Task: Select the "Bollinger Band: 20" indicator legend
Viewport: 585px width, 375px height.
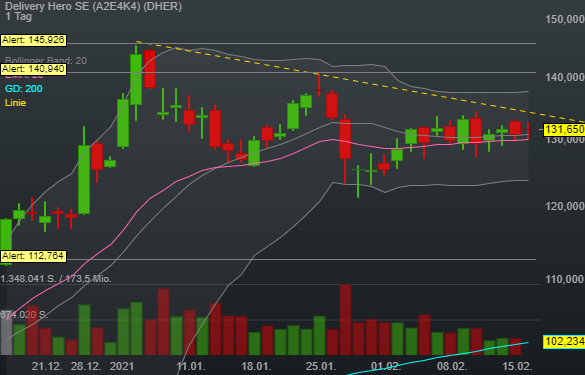Action: click(46, 60)
